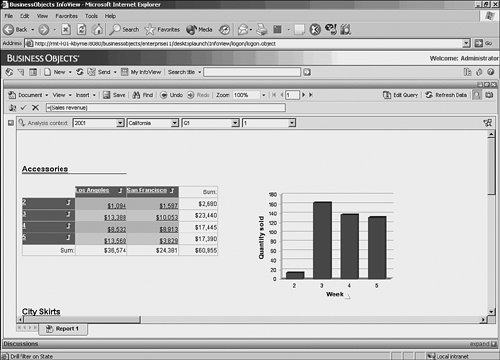Image resolution: width=500 pixels, height=360 pixels.
Task: Click the search go icon beside search box
Action: [307, 72]
